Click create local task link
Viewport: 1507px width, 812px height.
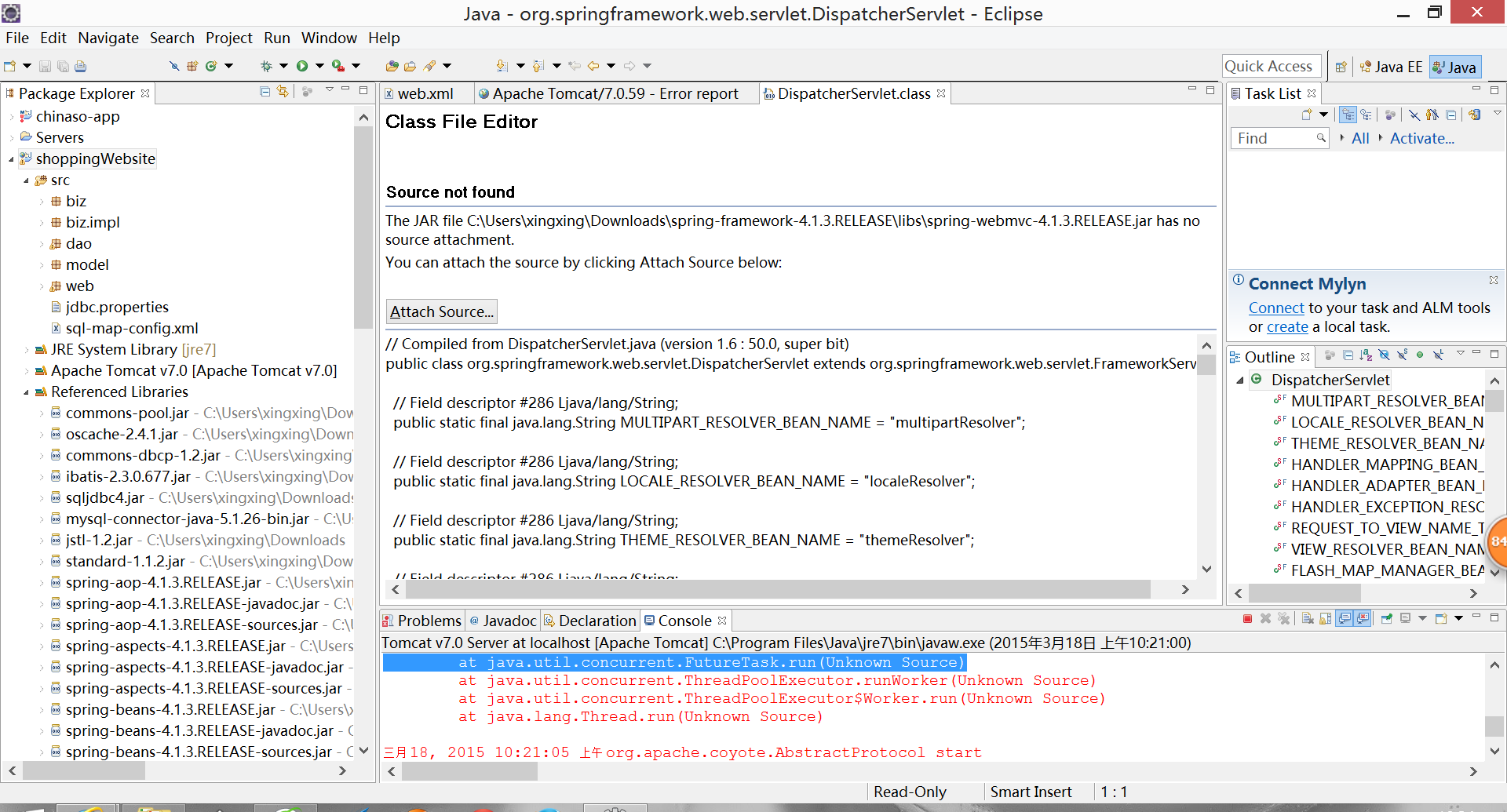1287,327
